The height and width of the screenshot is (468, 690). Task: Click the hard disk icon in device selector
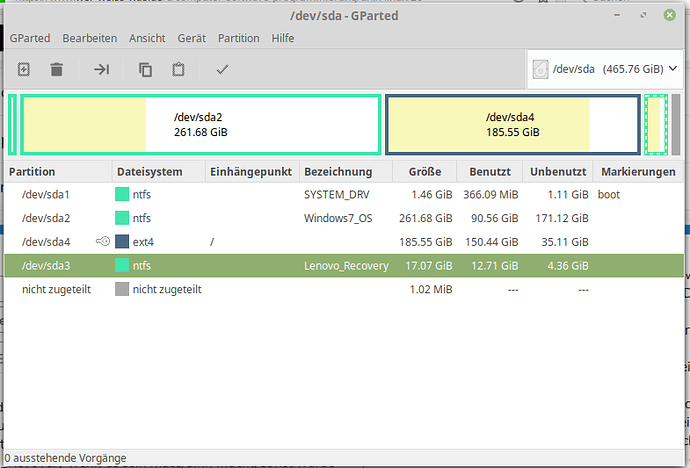pos(540,69)
